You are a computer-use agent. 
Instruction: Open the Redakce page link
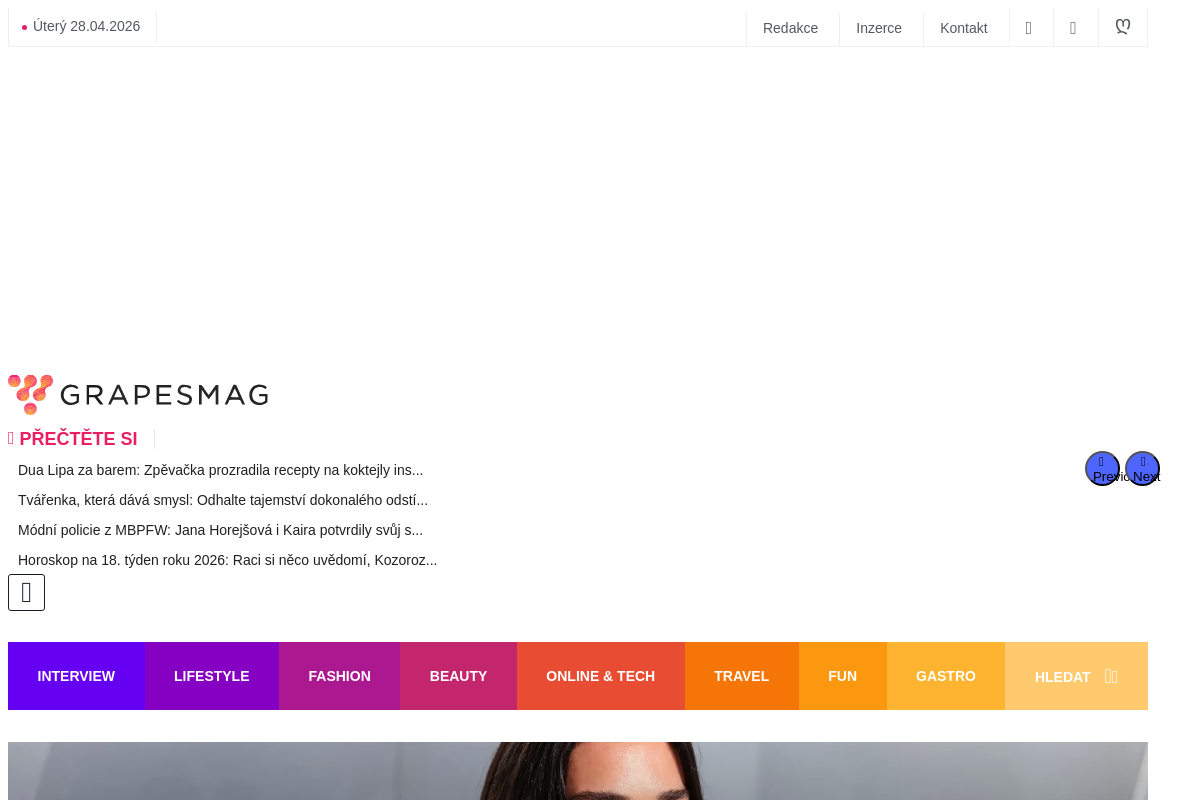click(791, 28)
